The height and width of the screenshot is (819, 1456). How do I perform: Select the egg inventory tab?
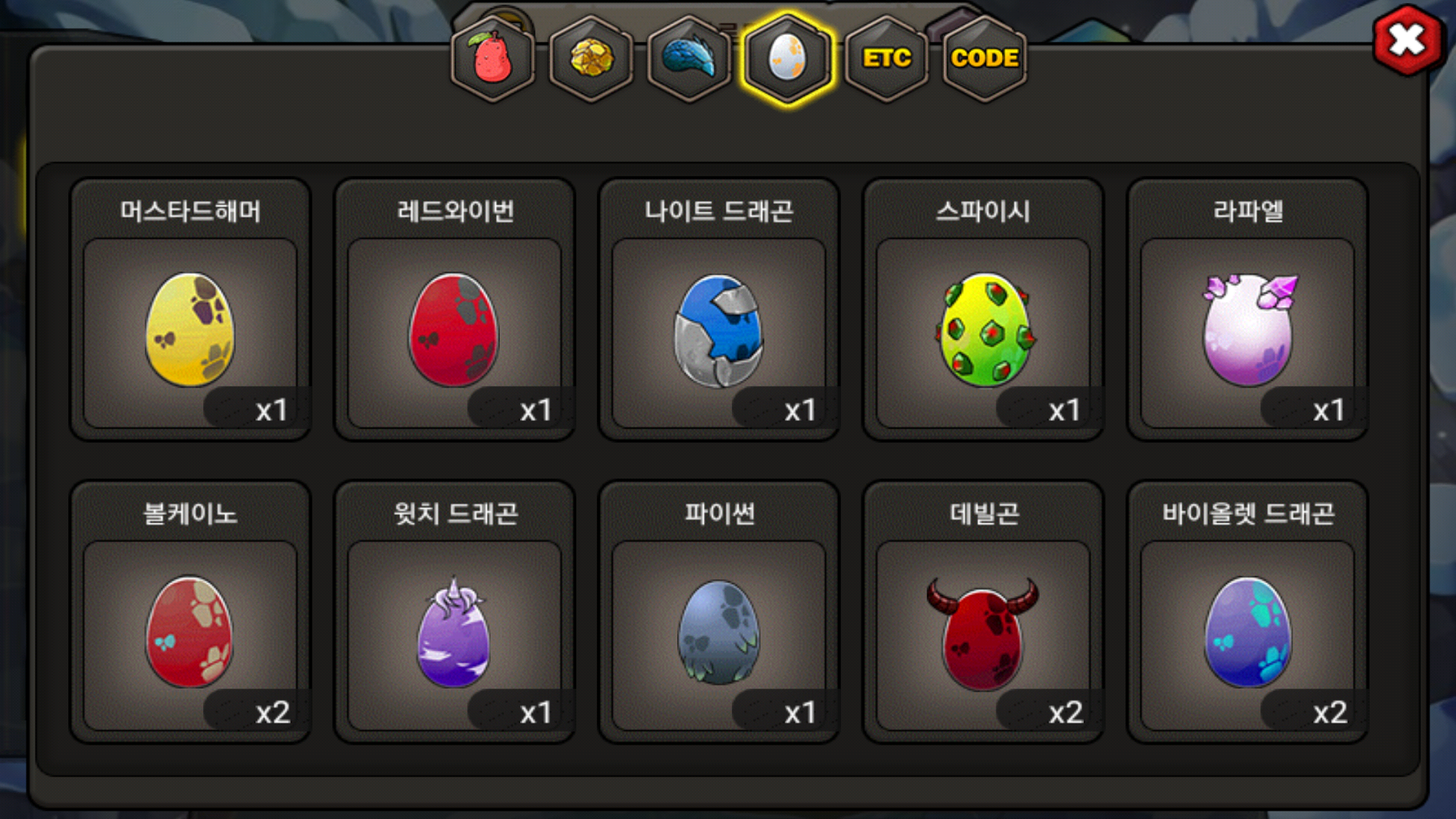(x=788, y=58)
